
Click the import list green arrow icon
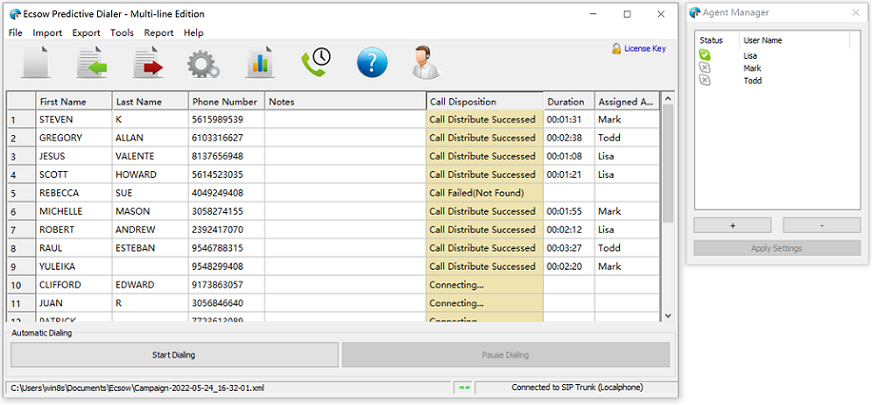92,62
